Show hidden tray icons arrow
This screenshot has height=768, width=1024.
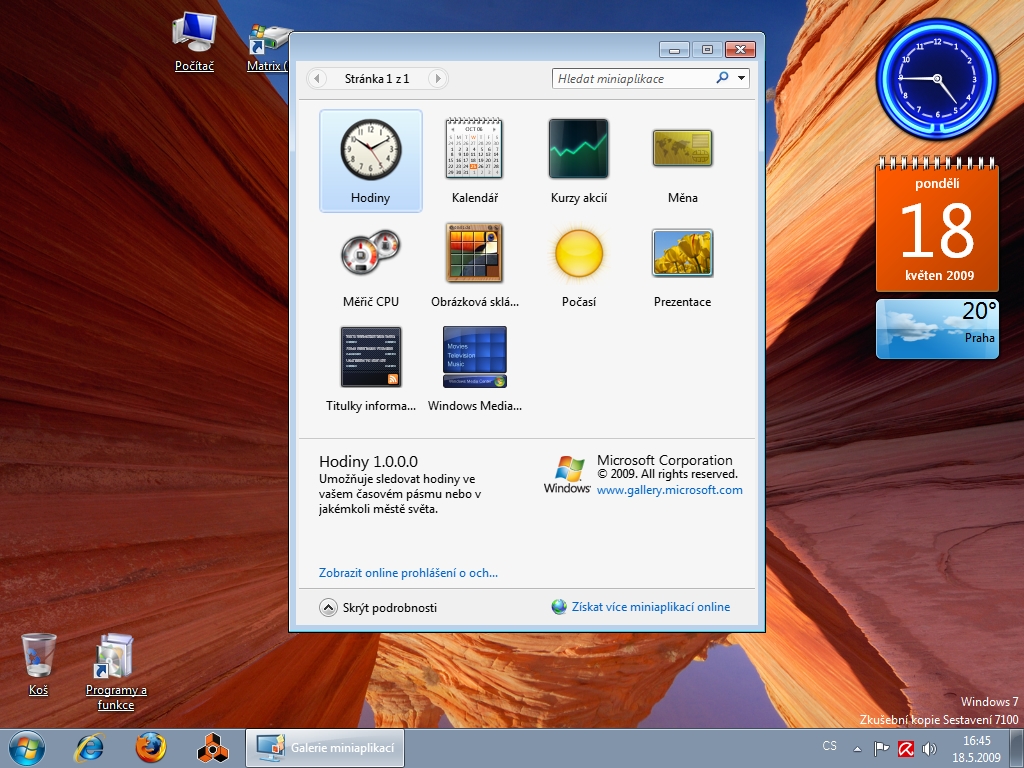point(857,748)
